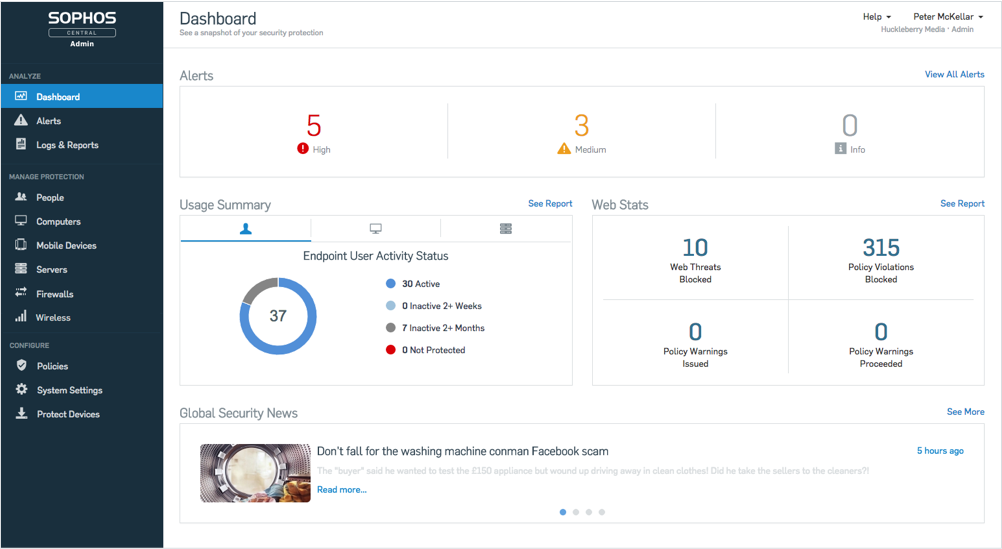Open the Web Stats See Report link
1002x549 pixels.
click(x=962, y=203)
